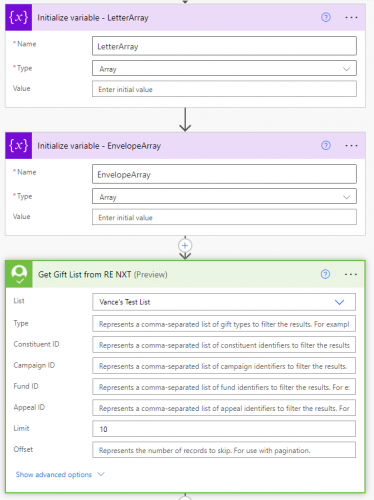Click the Constituent ID field

point(224,345)
